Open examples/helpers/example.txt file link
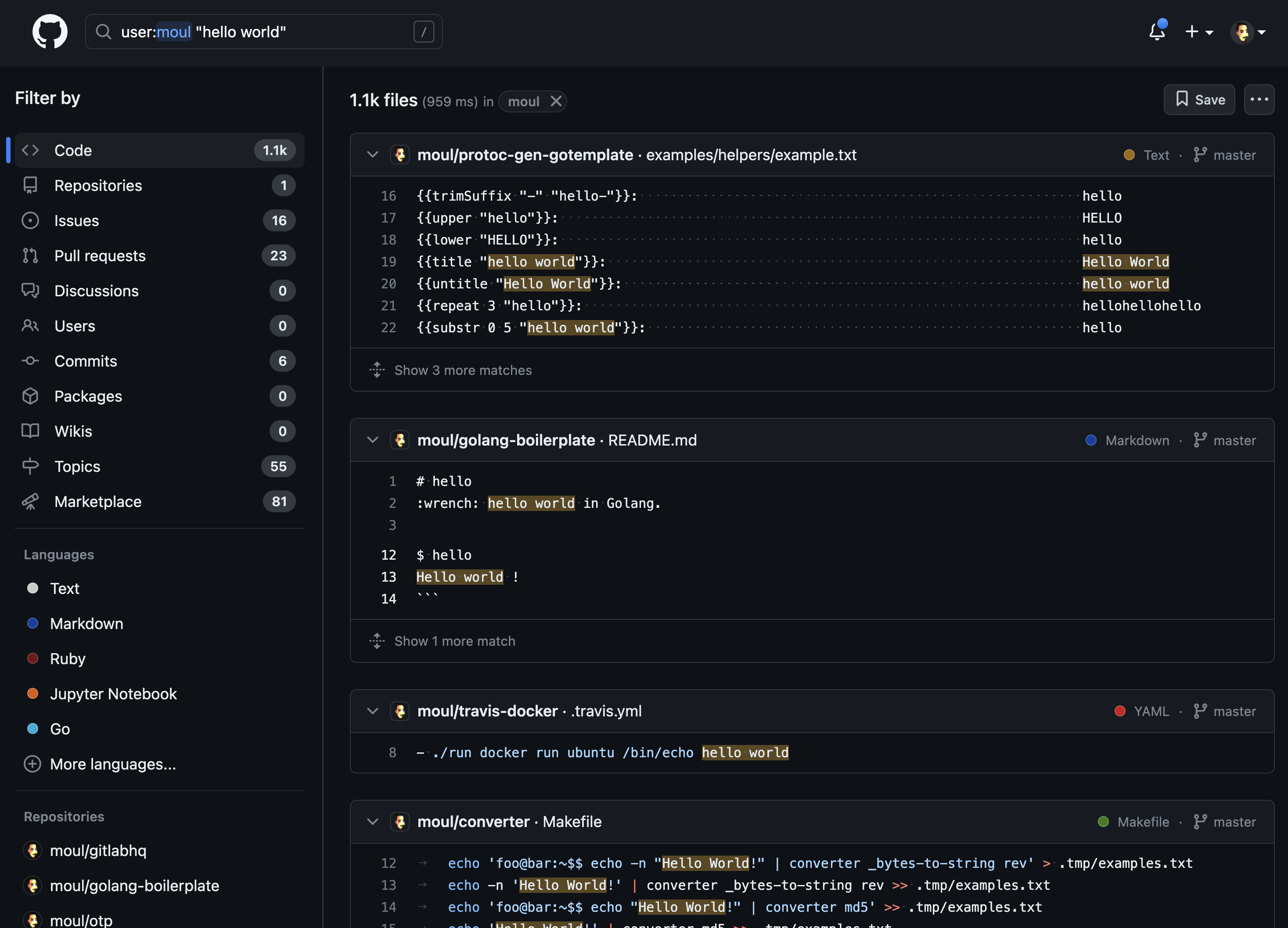Image resolution: width=1288 pixels, height=928 pixels. 752,155
